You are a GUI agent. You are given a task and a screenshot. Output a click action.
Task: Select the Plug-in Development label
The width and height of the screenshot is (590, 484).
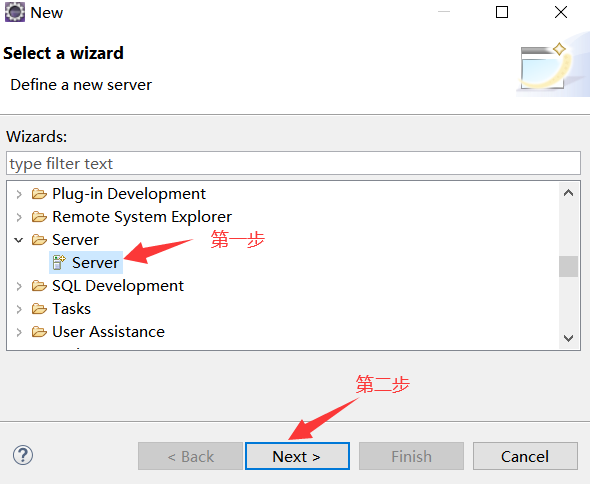tap(129, 194)
